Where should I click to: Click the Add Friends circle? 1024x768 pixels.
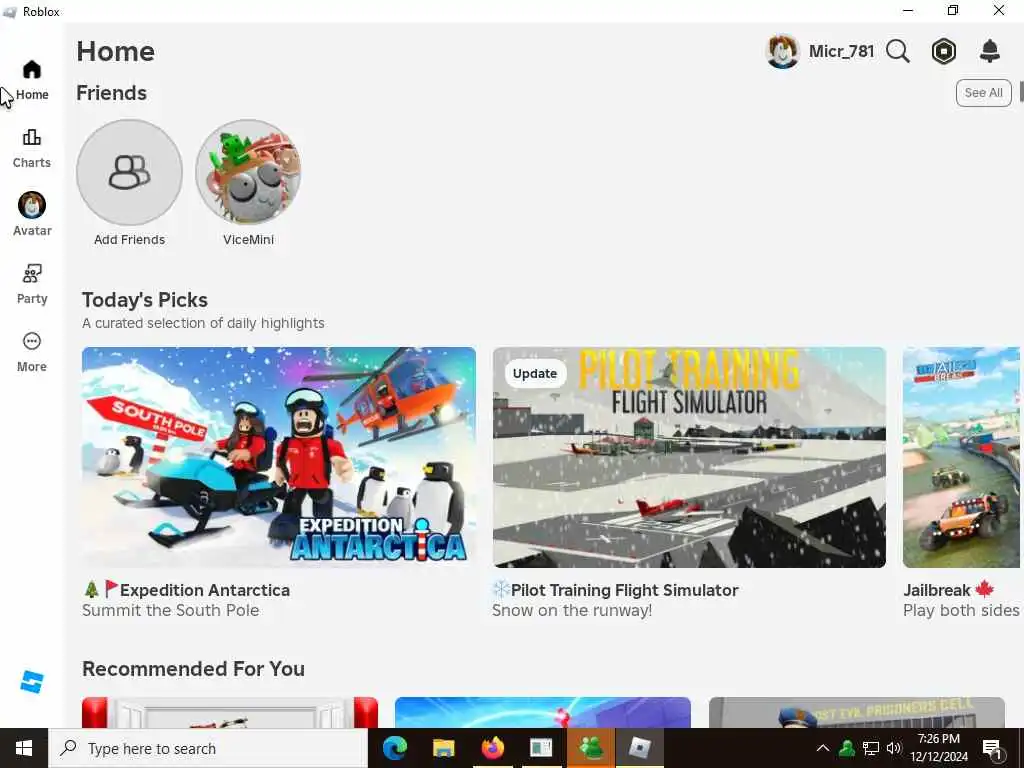(x=129, y=172)
